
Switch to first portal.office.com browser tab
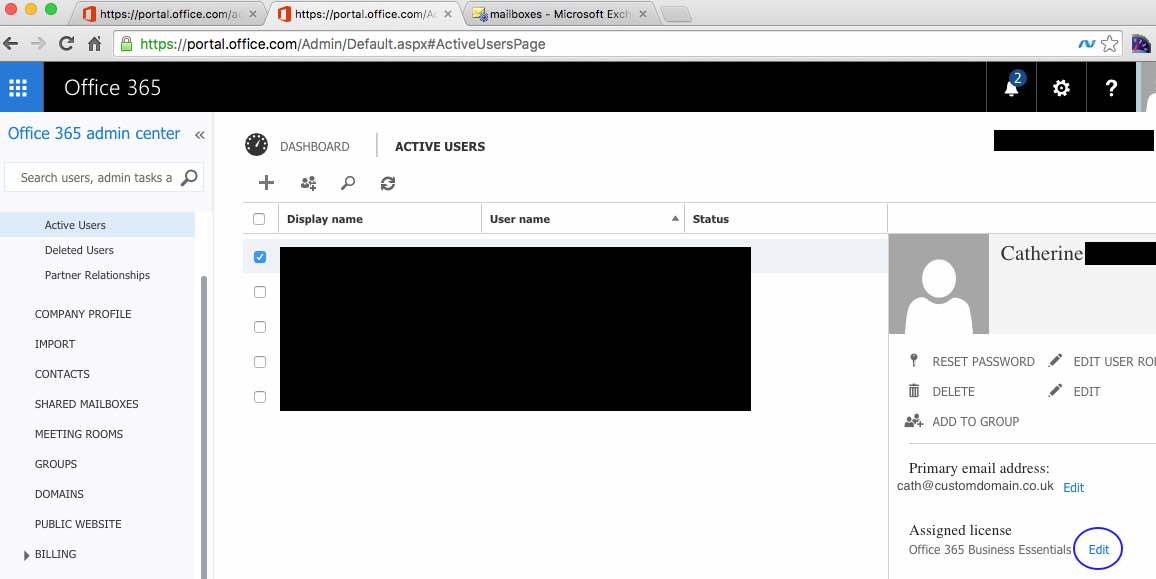coord(170,13)
